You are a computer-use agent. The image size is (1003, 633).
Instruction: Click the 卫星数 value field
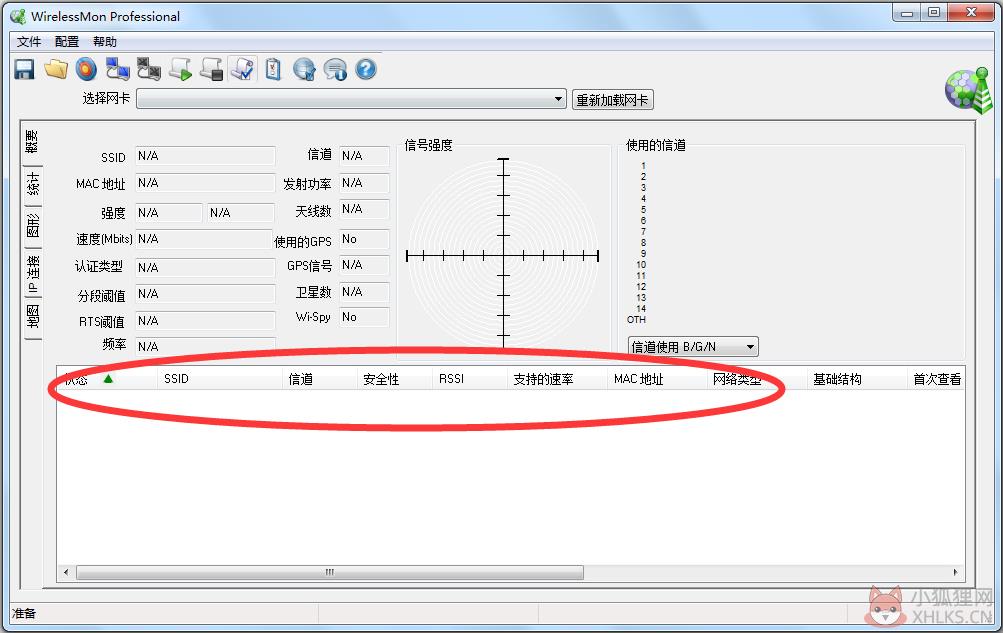tap(364, 292)
